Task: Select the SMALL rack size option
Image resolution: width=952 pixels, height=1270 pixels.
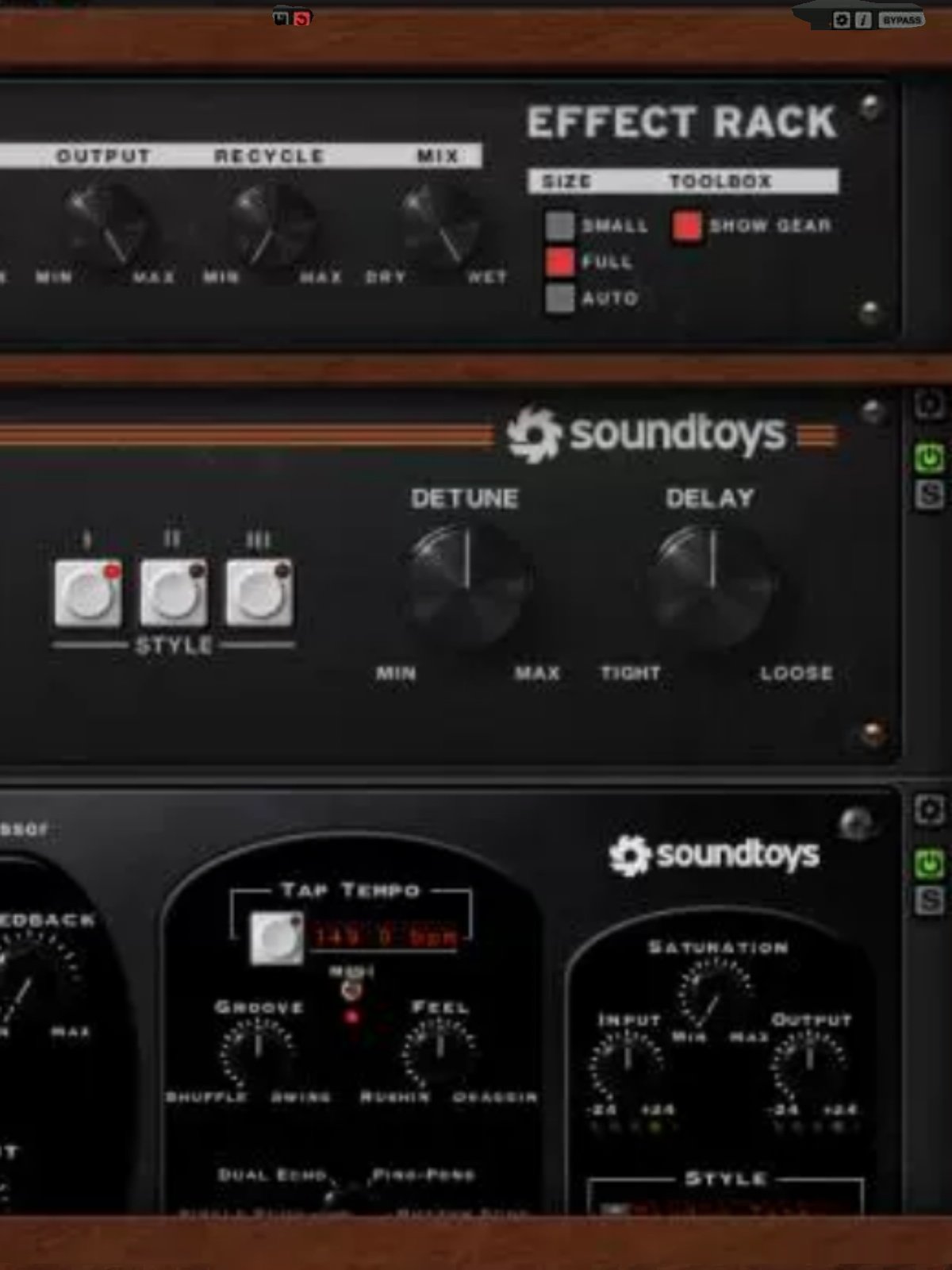Action: [560, 225]
